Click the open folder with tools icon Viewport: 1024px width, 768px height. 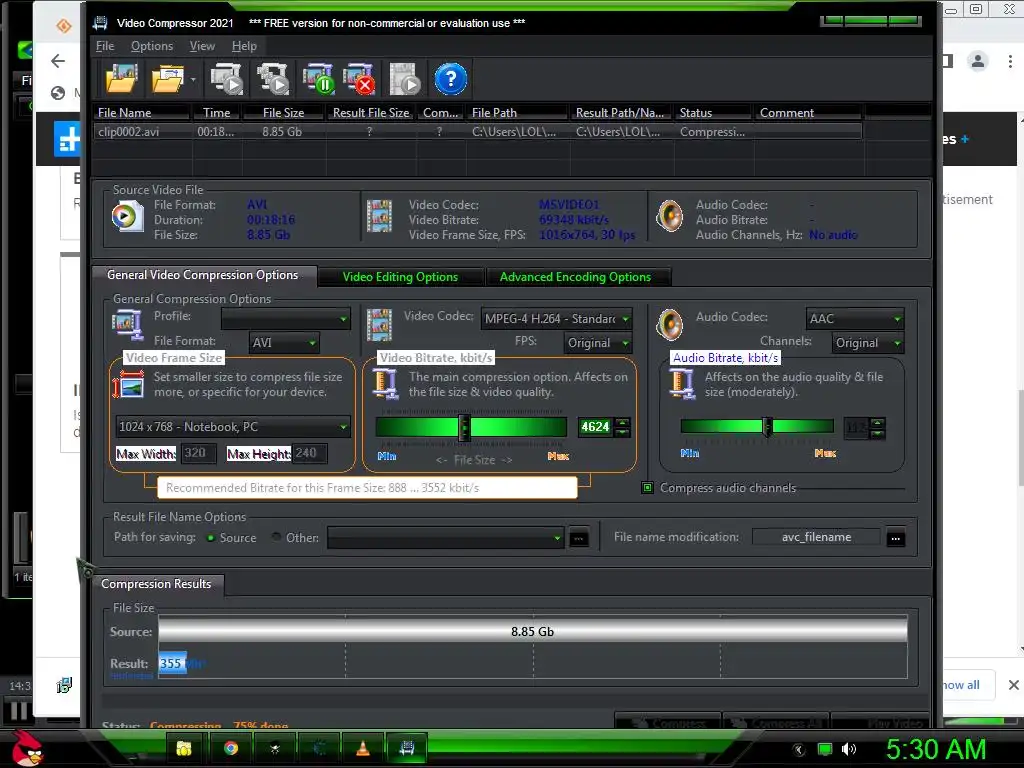coord(168,79)
